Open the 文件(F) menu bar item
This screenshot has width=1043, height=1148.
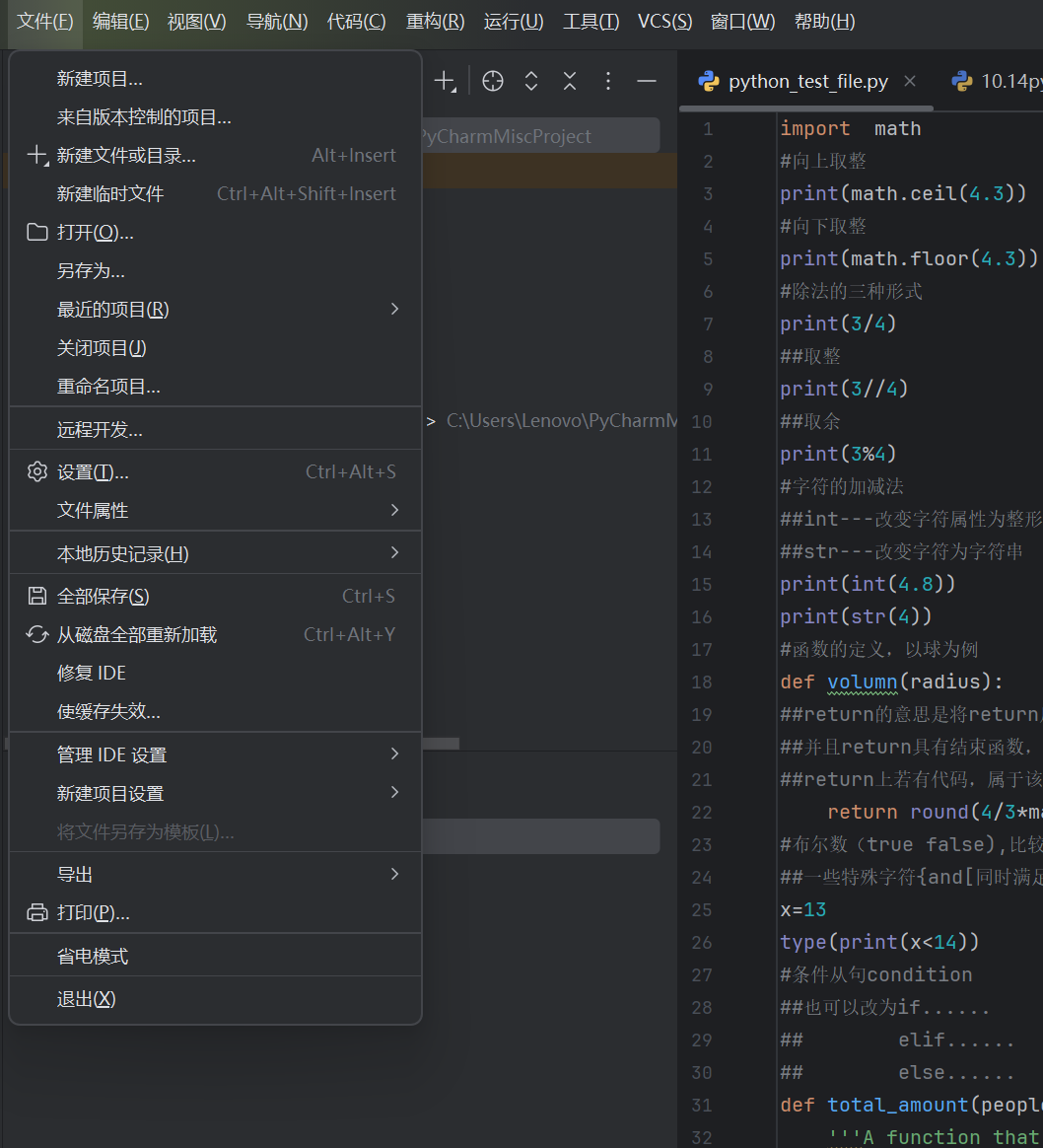point(44,22)
